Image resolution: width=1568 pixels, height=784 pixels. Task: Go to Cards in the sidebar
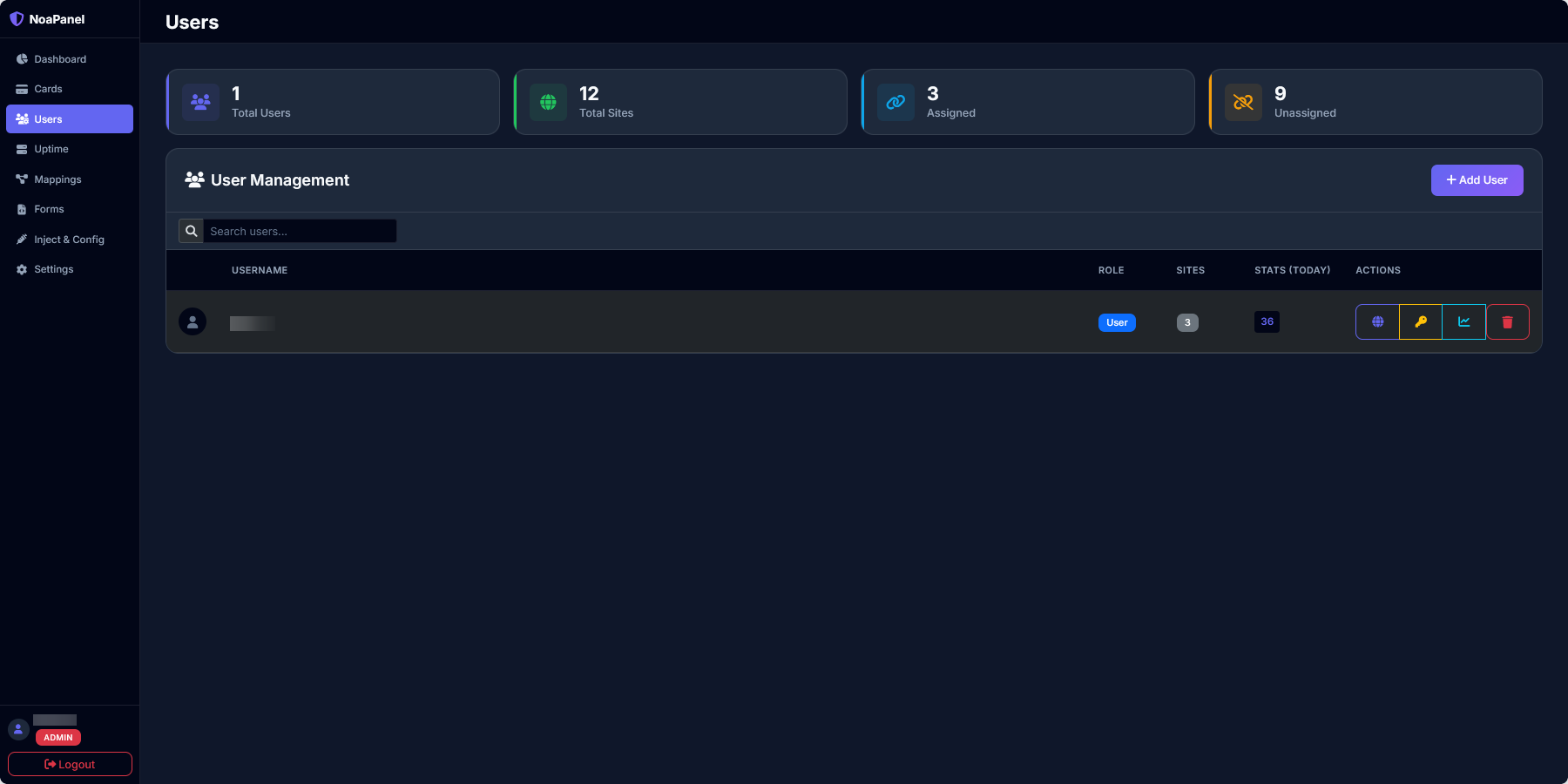click(49, 89)
